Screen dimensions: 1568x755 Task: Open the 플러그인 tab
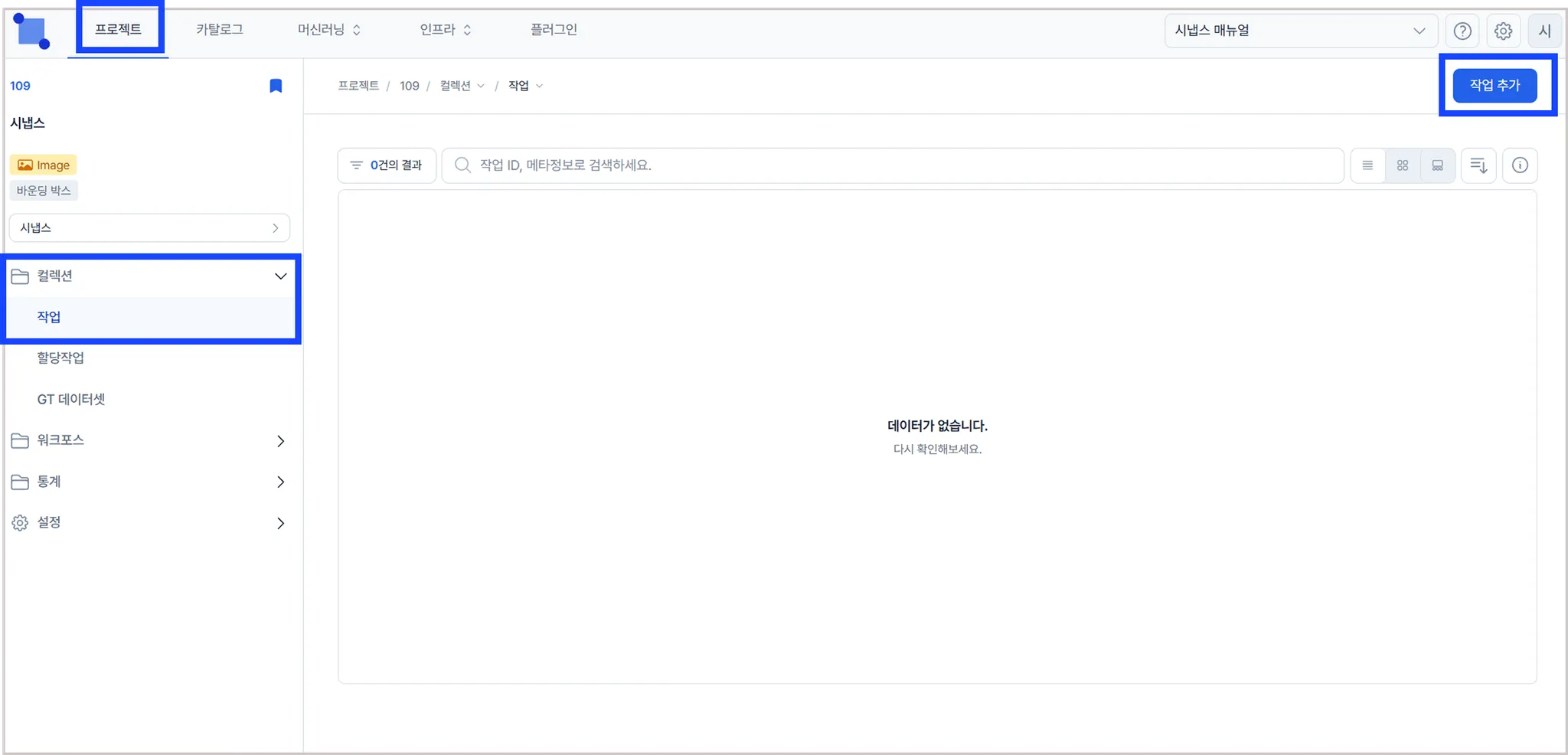point(554,30)
